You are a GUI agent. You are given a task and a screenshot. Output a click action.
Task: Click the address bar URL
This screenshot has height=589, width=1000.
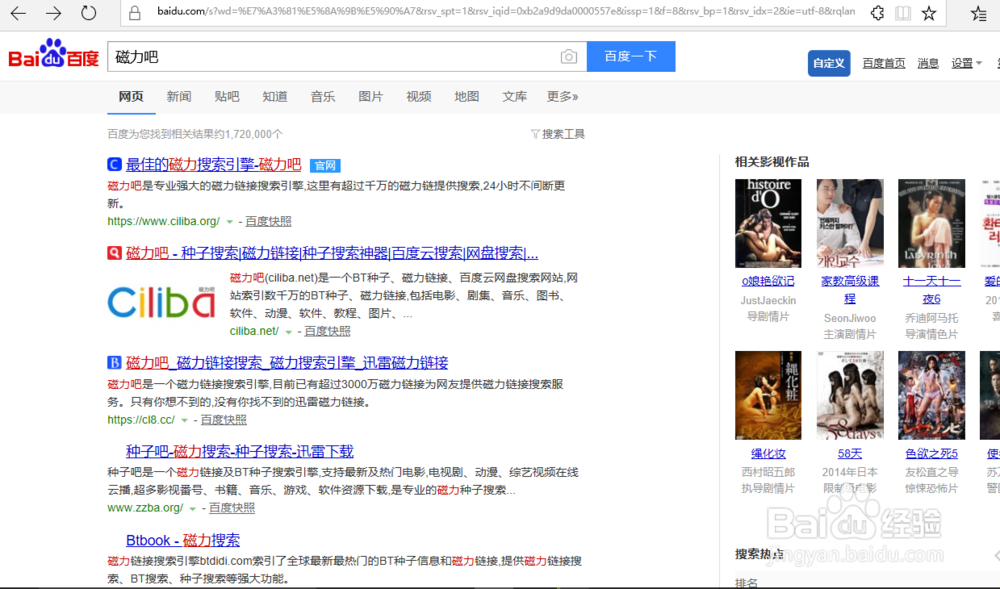(x=506, y=11)
